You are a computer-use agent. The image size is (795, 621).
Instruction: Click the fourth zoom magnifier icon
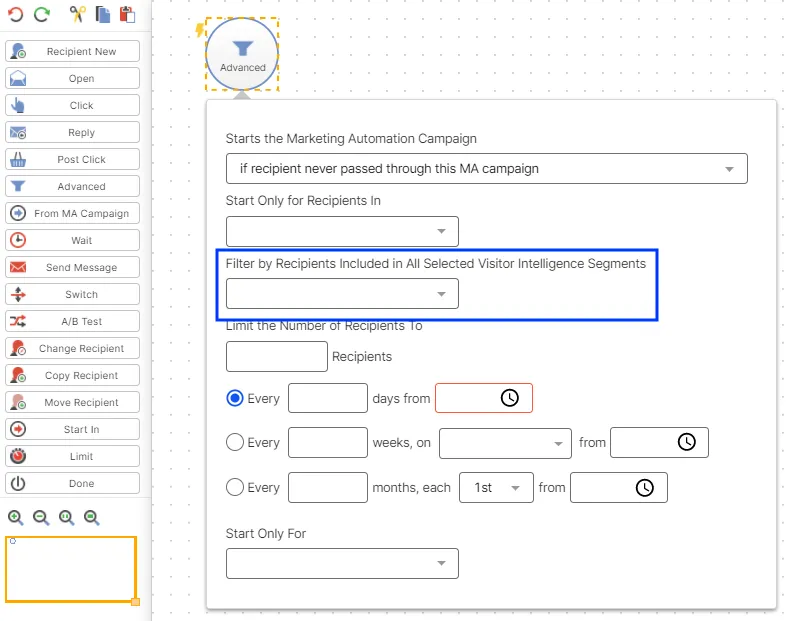coord(92,517)
